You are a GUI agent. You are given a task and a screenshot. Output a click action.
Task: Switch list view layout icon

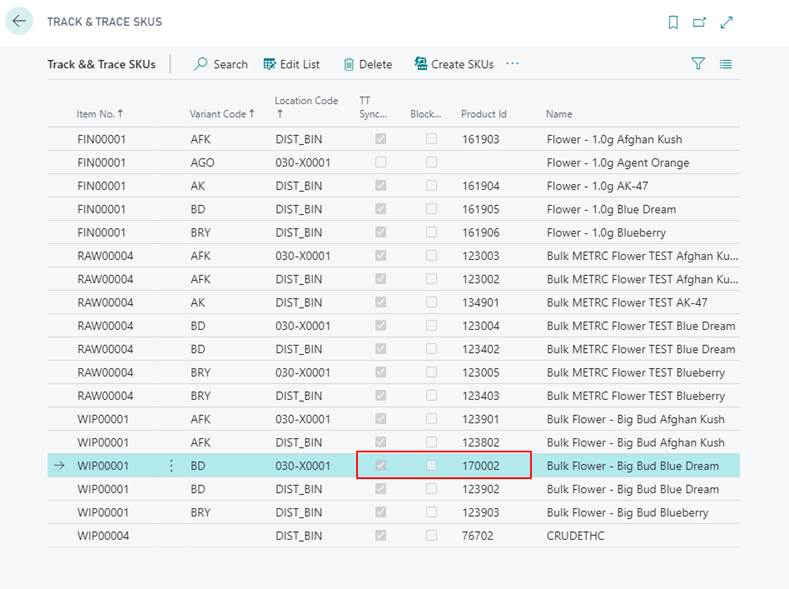[726, 64]
